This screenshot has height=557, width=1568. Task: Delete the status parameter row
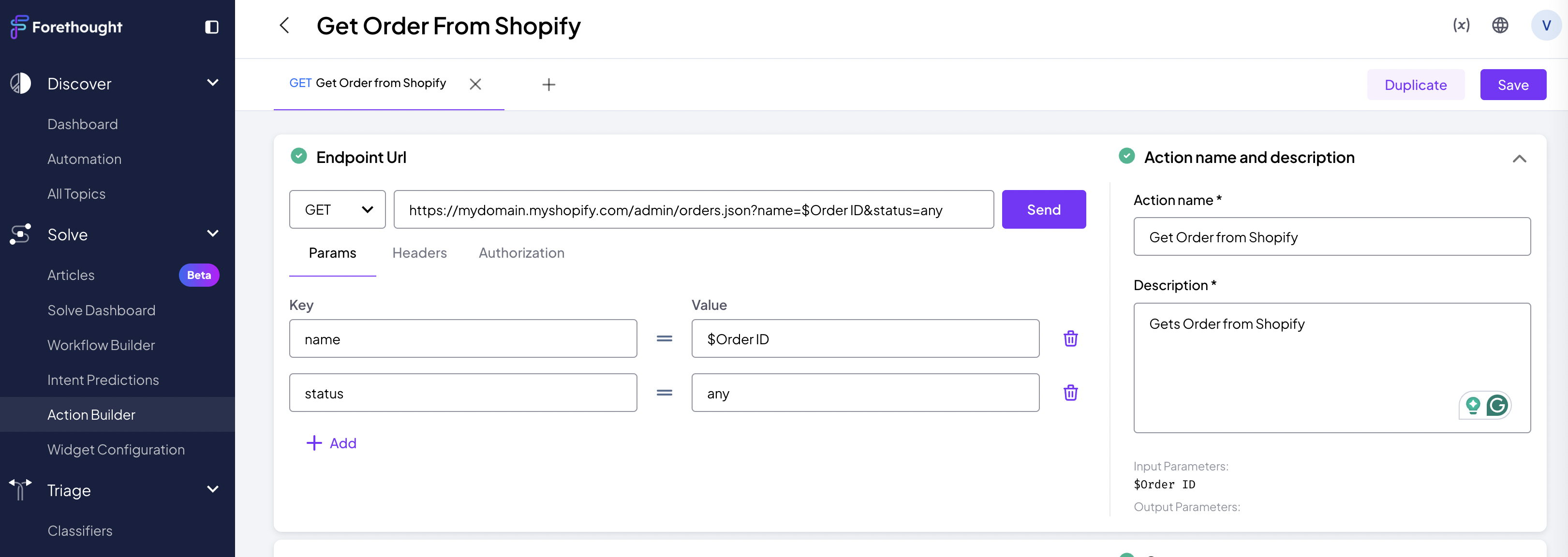pos(1070,393)
